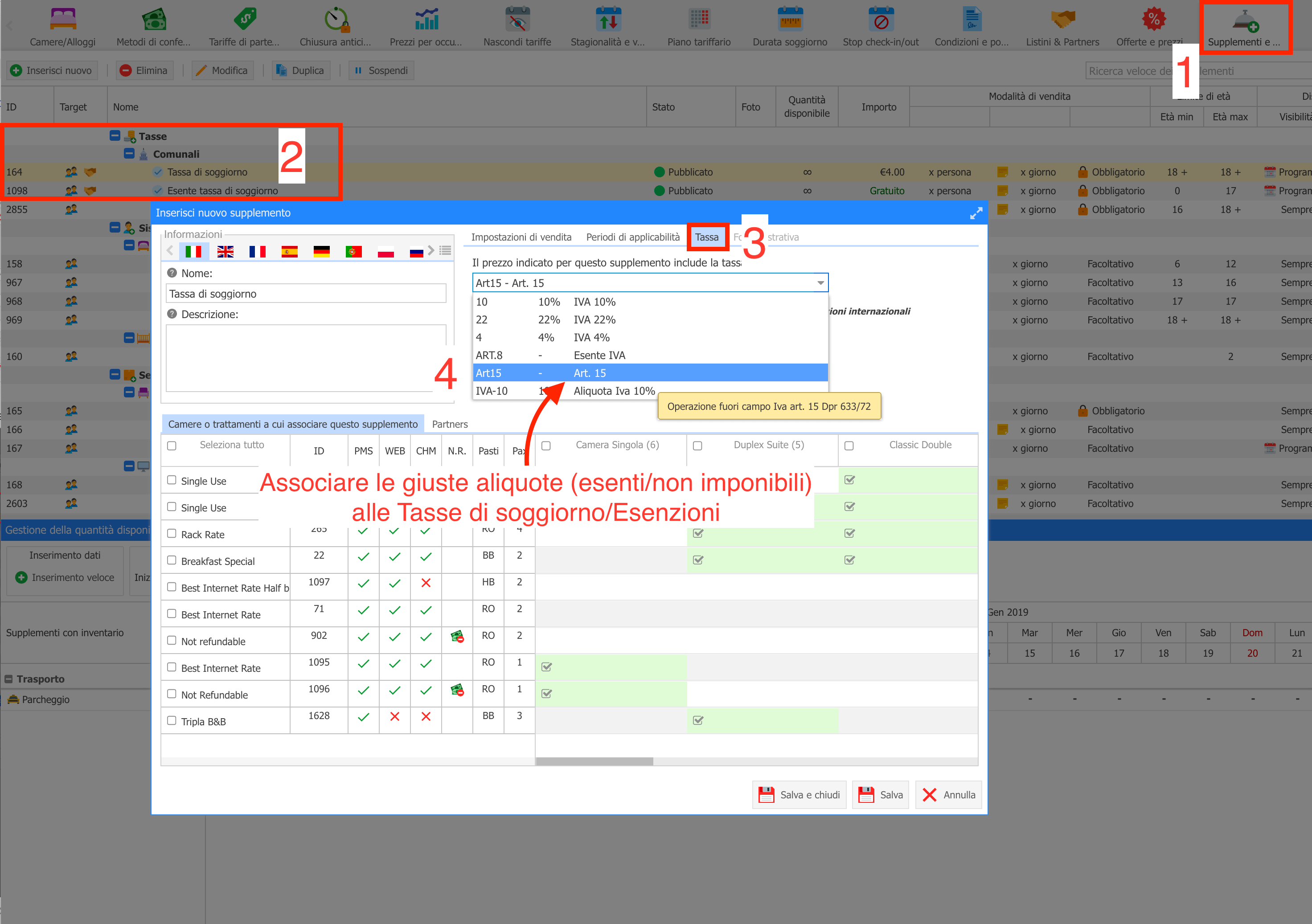Switch to Tassa tab
Viewport: 1312px width, 924px height.
point(707,237)
